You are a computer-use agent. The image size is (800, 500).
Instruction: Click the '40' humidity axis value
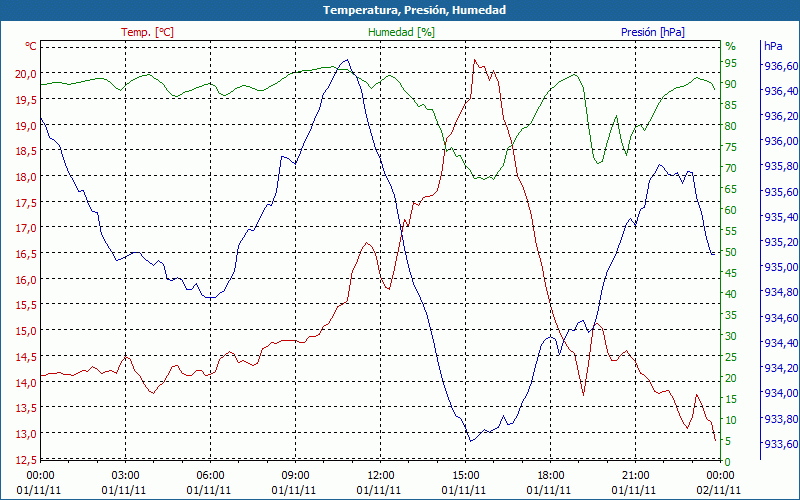point(731,294)
